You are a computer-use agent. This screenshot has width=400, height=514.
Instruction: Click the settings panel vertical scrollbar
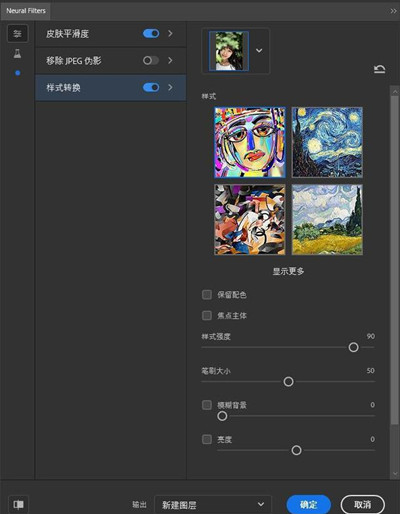point(395,260)
